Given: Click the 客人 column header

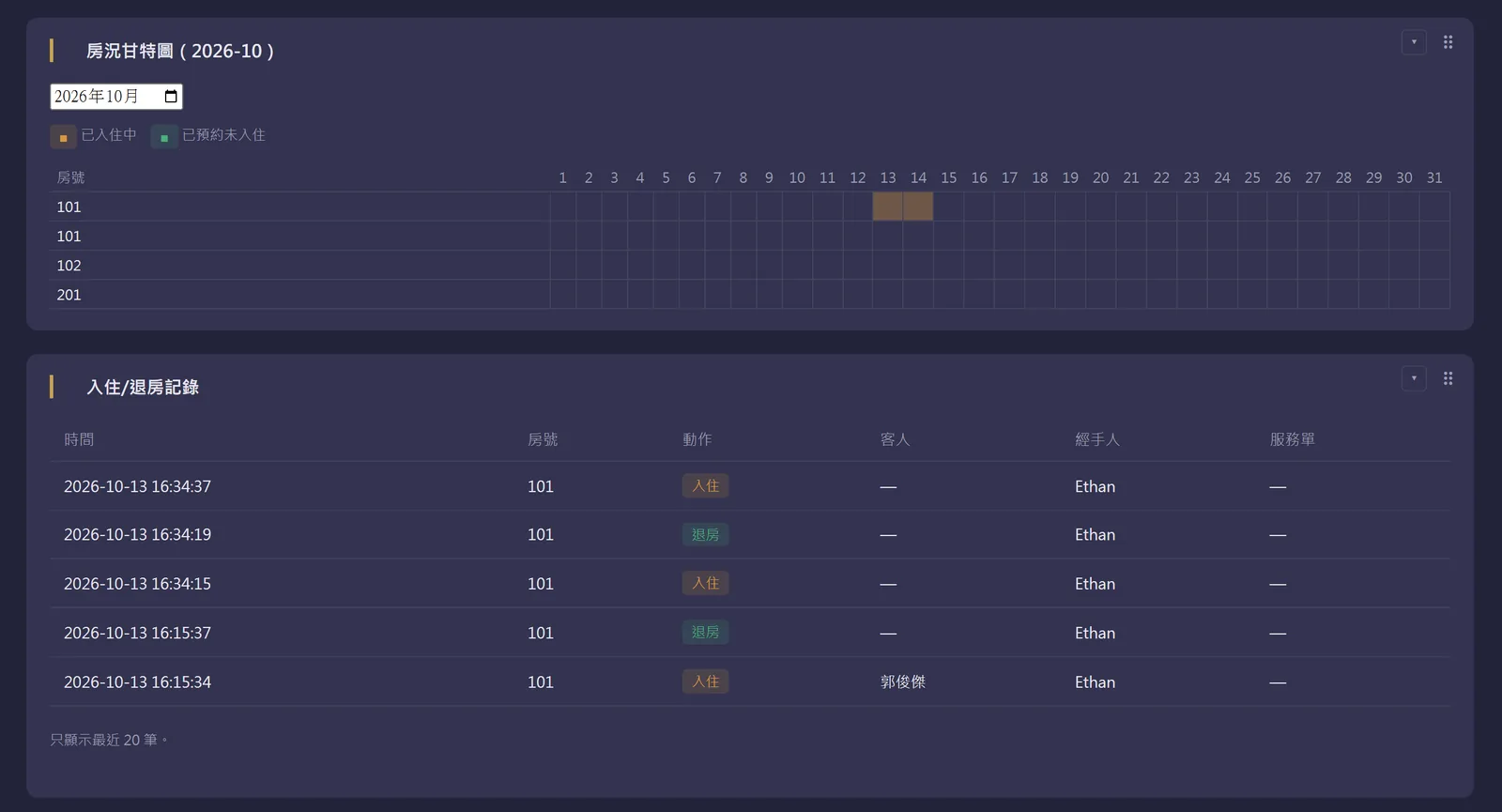Looking at the screenshot, I should [x=896, y=439].
